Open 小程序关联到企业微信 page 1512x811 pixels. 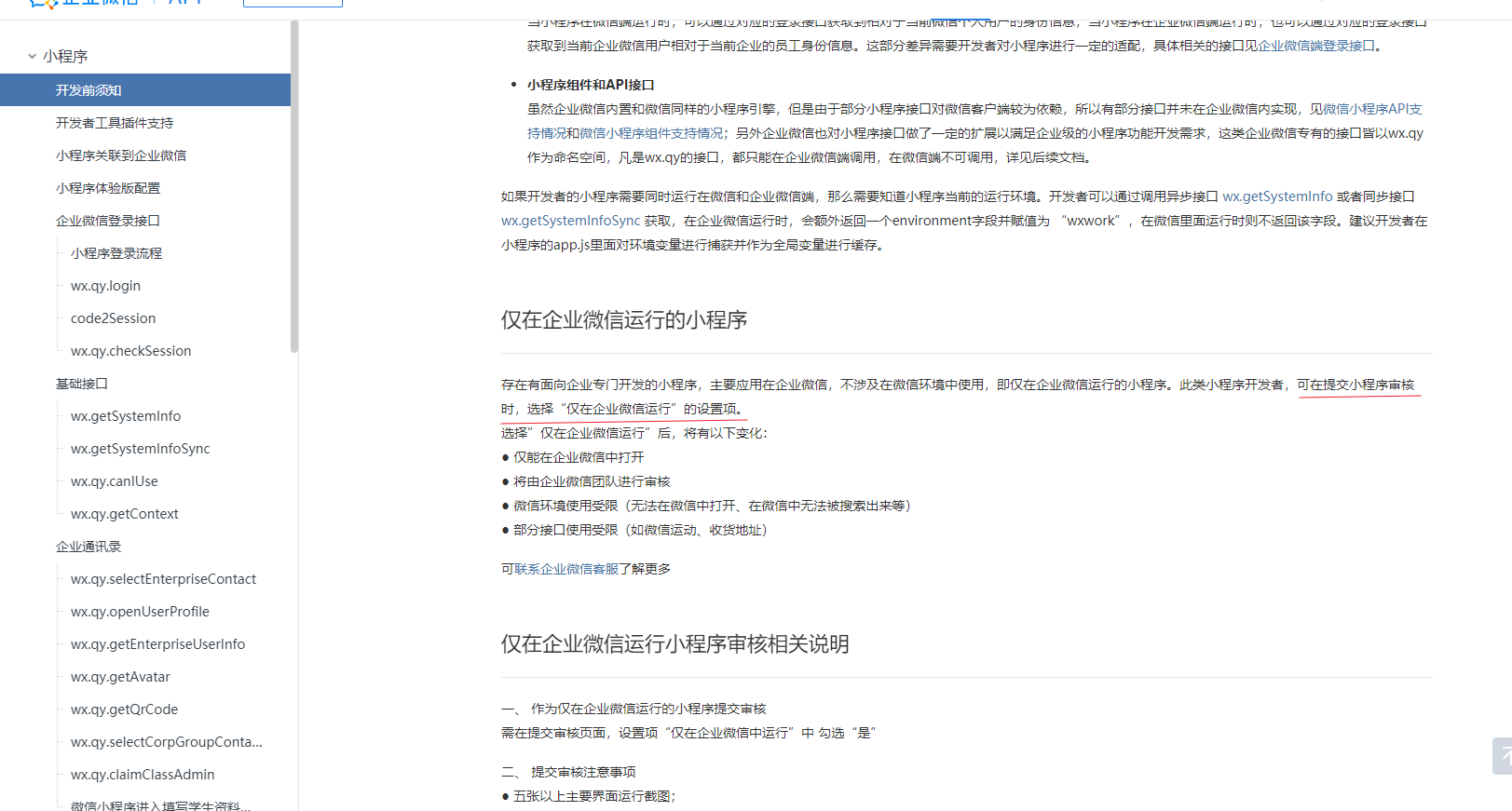(x=121, y=155)
